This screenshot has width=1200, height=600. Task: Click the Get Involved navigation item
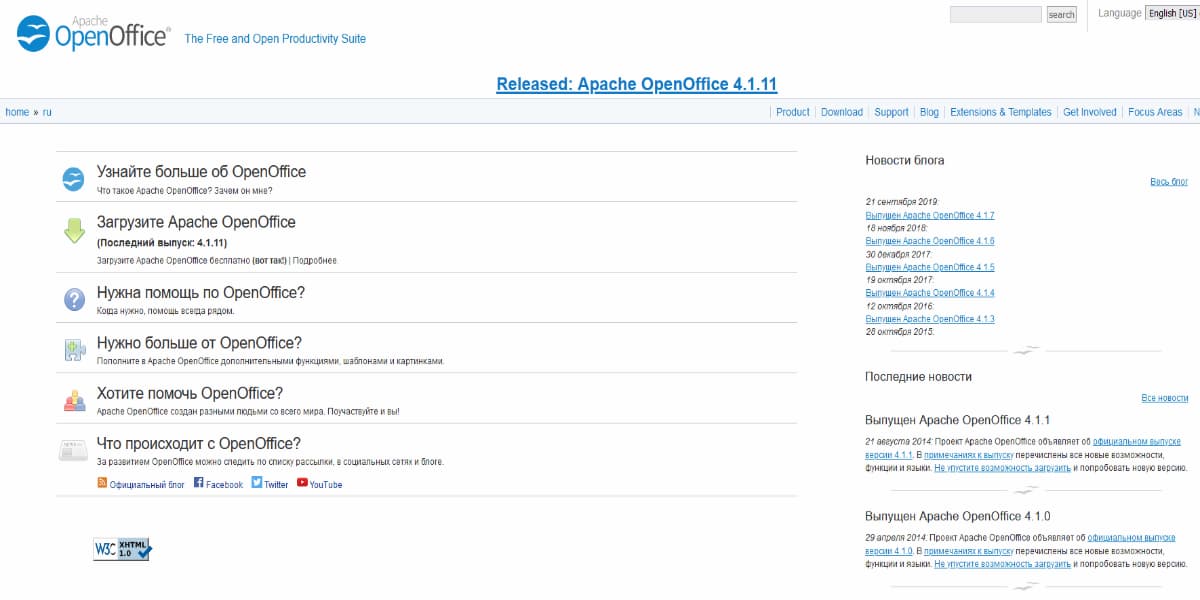[1089, 111]
